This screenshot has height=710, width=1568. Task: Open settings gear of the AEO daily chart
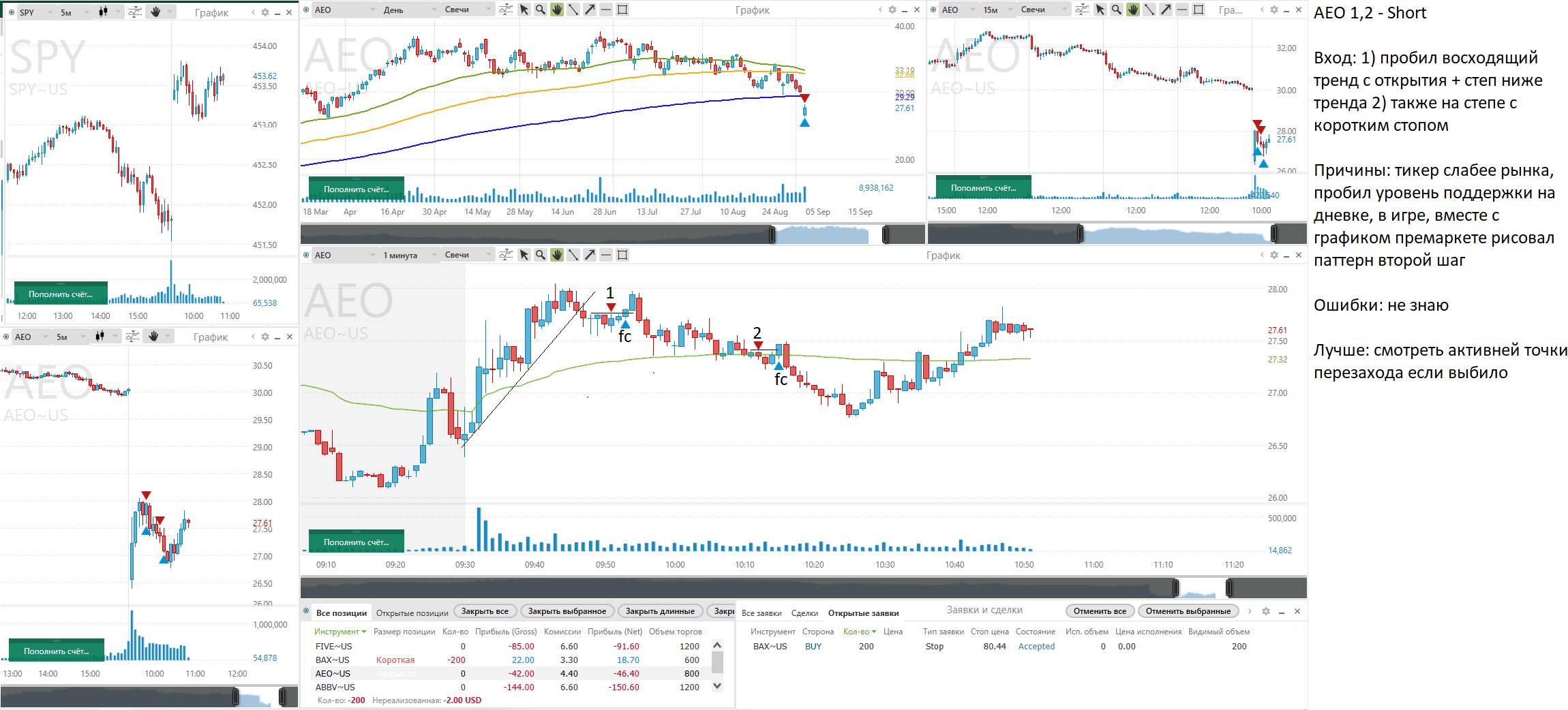[x=892, y=10]
